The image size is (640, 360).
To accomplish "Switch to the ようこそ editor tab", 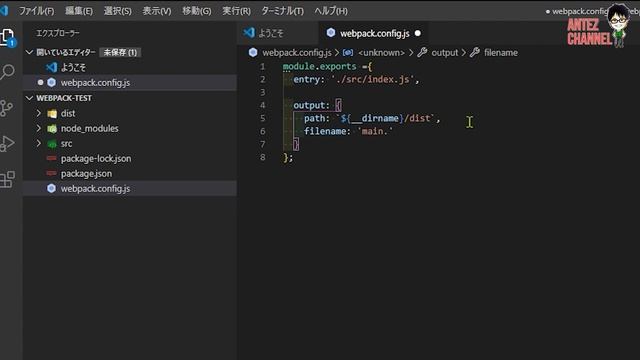I will (x=278, y=33).
